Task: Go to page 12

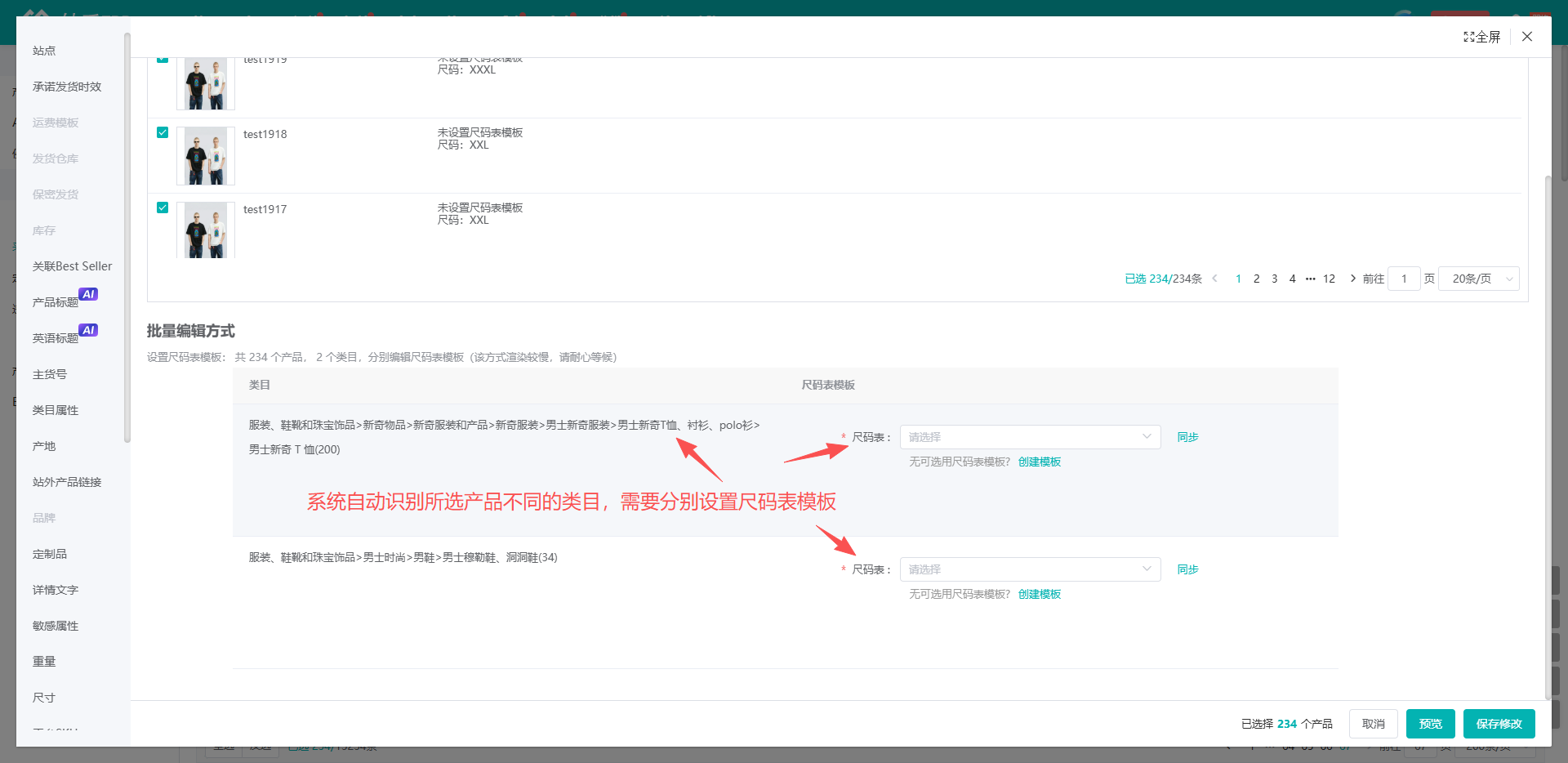Action: coord(1329,279)
